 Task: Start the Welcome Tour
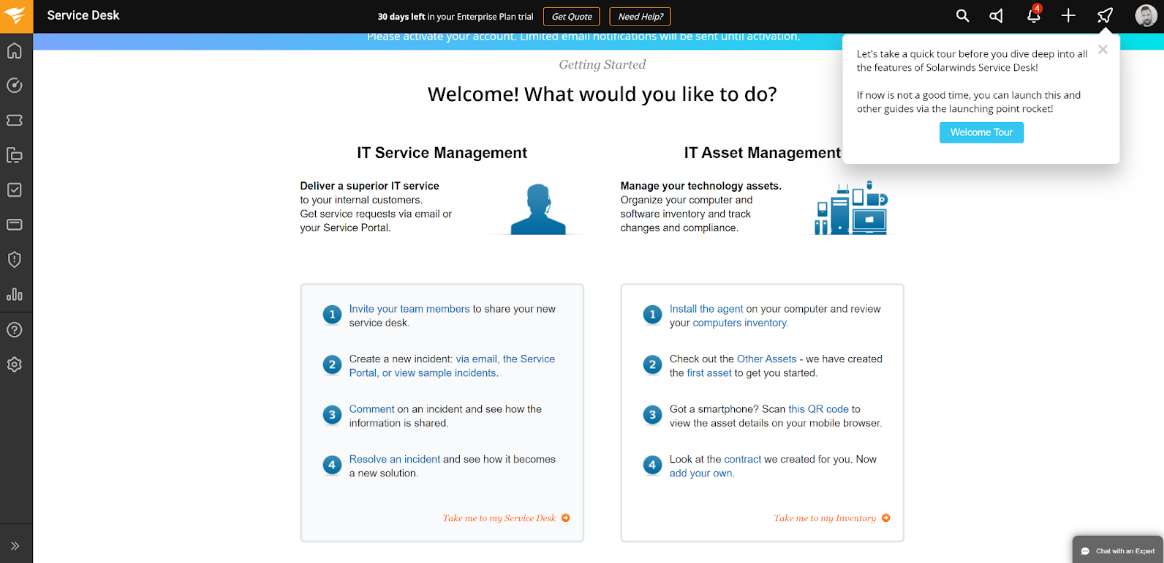981,133
